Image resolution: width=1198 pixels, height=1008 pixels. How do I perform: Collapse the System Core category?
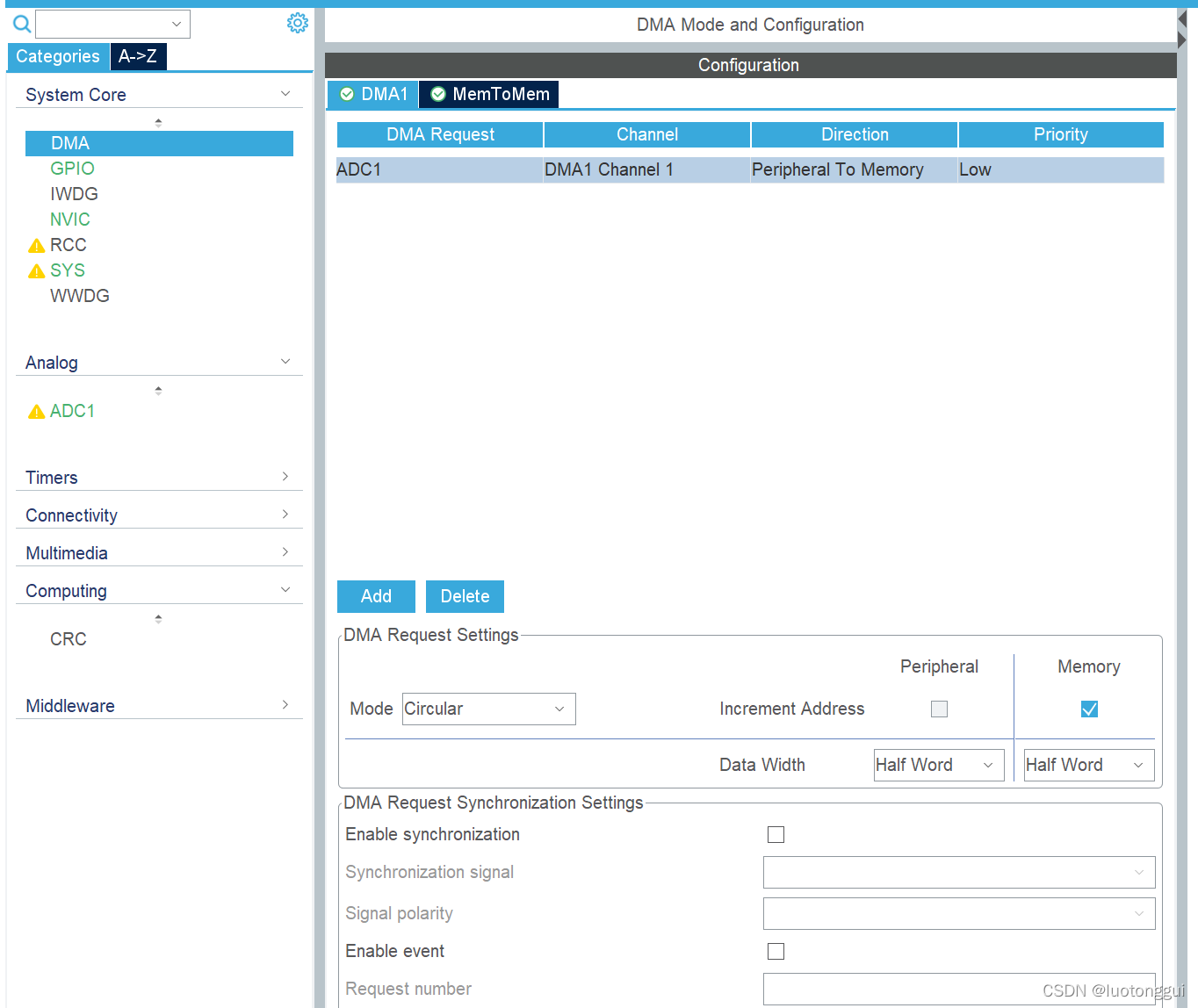click(285, 94)
